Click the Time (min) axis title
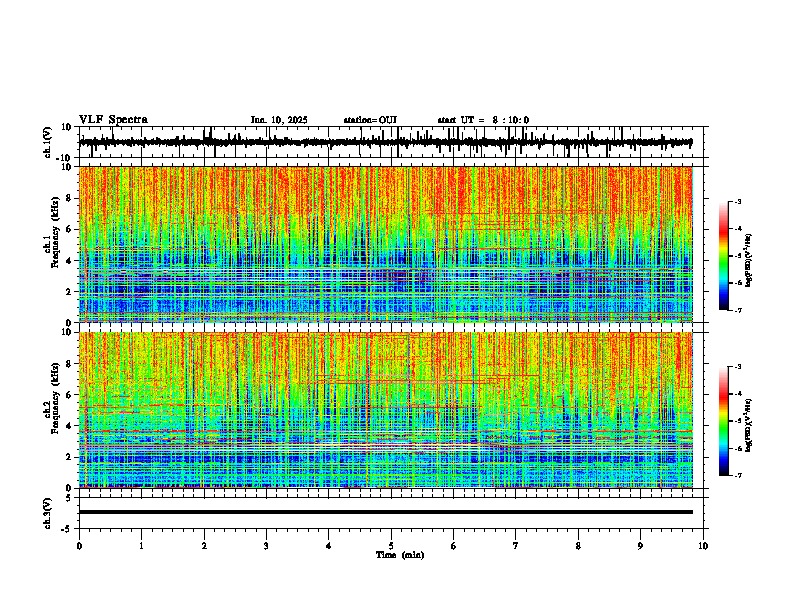 (400, 555)
